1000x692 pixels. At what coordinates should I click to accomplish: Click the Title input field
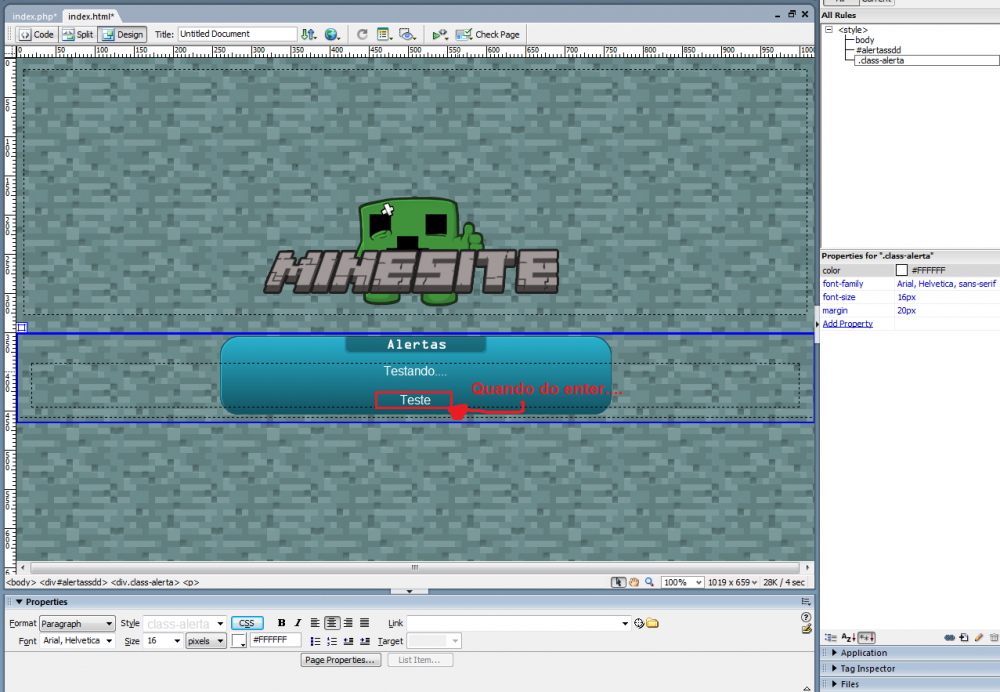point(237,34)
